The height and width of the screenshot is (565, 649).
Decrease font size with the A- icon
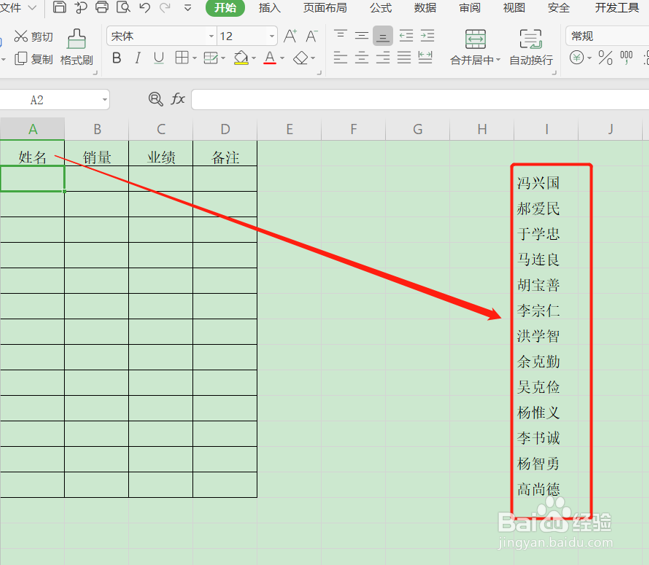[312, 36]
